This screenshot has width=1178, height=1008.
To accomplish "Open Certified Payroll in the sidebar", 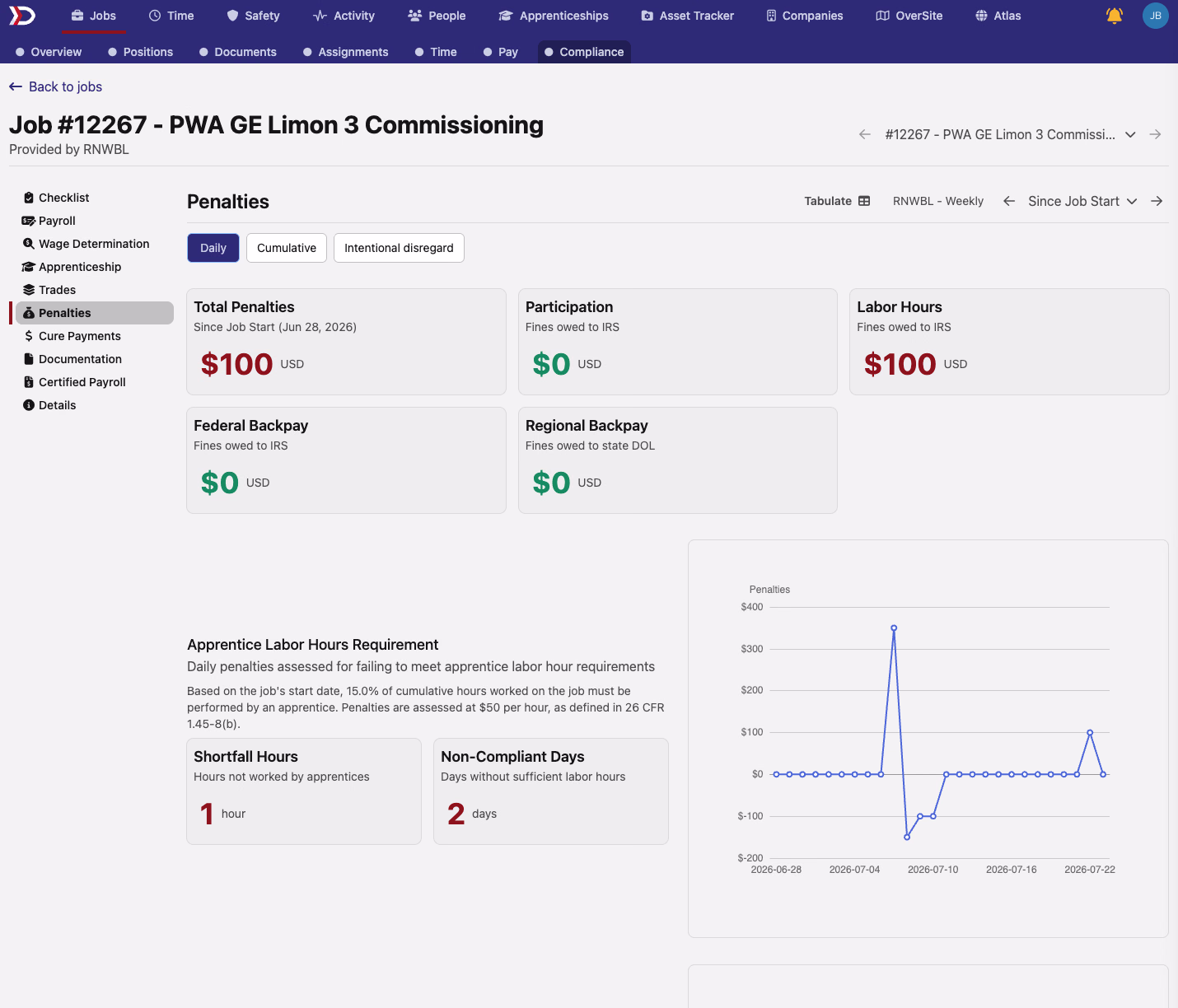I will 82,382.
